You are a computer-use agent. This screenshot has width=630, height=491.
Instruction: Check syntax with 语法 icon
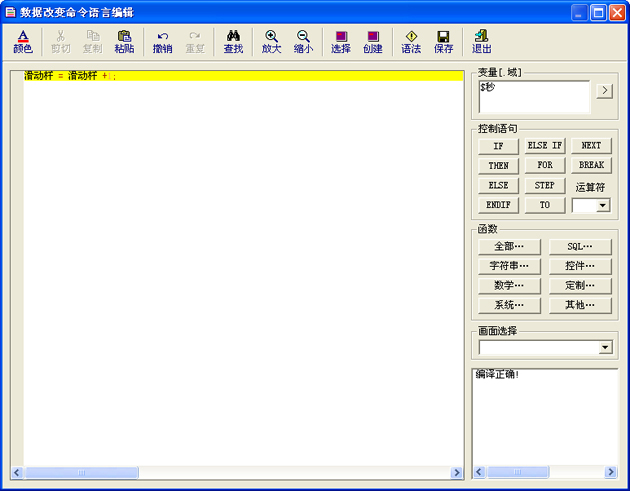point(411,42)
